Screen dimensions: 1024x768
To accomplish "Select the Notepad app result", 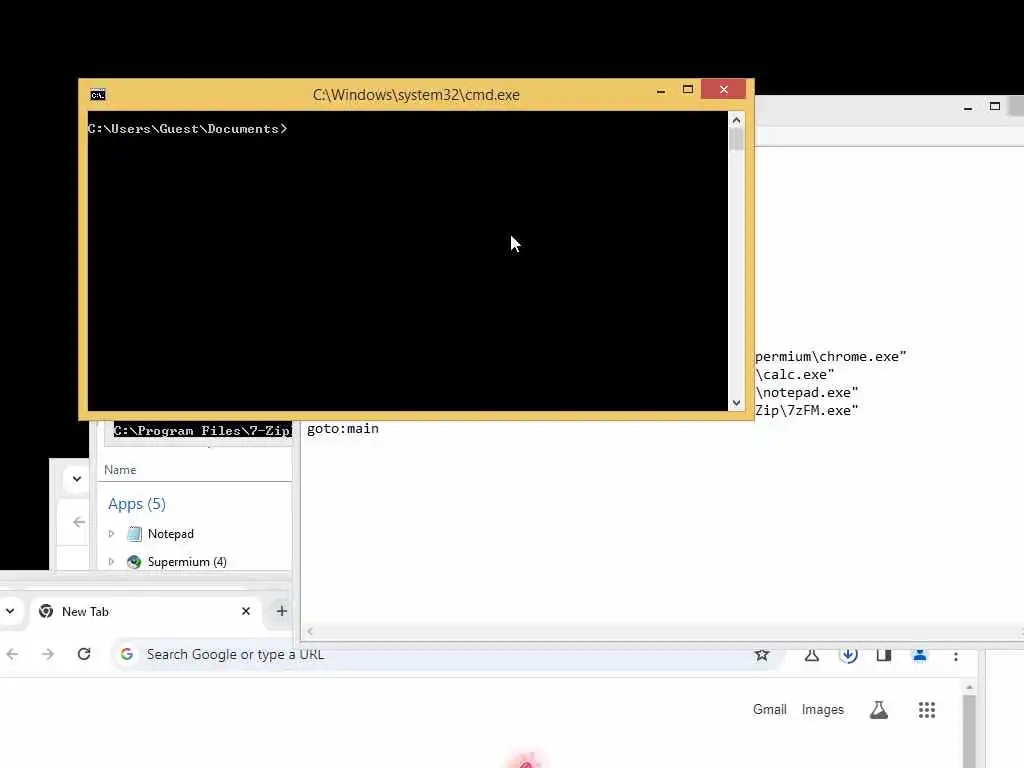I will click(170, 534).
